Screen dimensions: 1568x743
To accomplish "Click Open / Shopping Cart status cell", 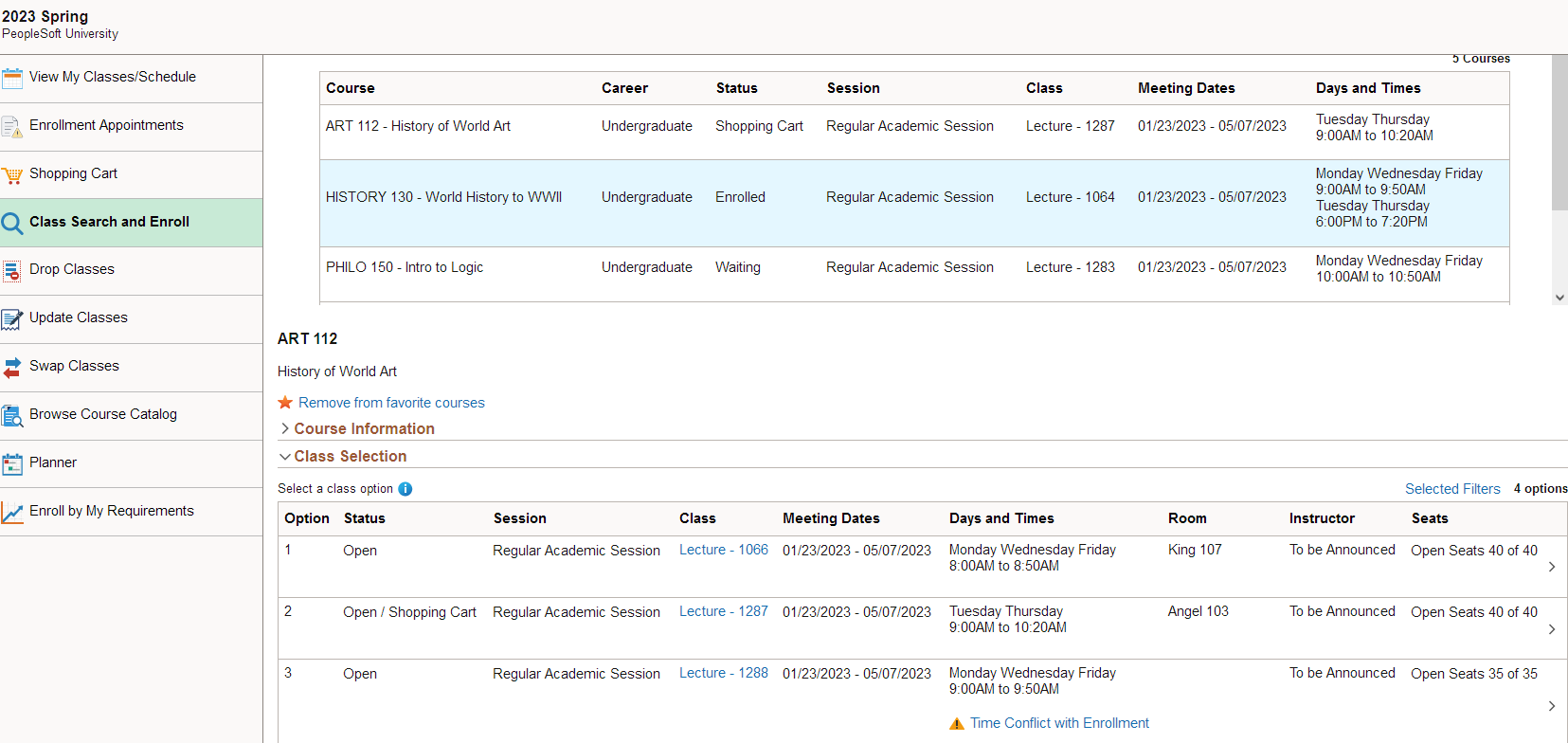I will click(409, 612).
